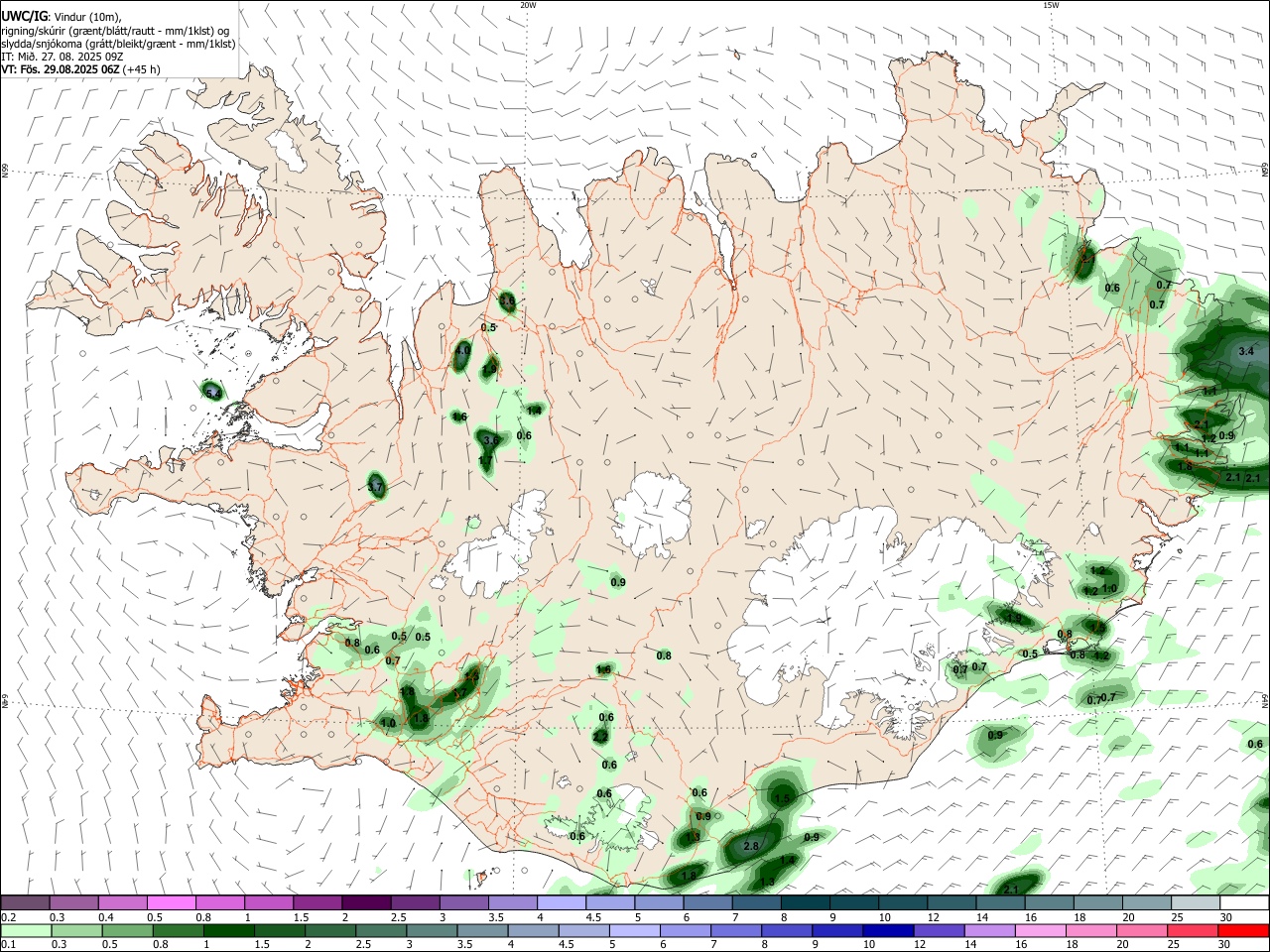The width and height of the screenshot is (1270, 952).
Task: Select the initial-time line 'IT: Mið. 27. 08. 2025 09Z'
Action: [61, 57]
